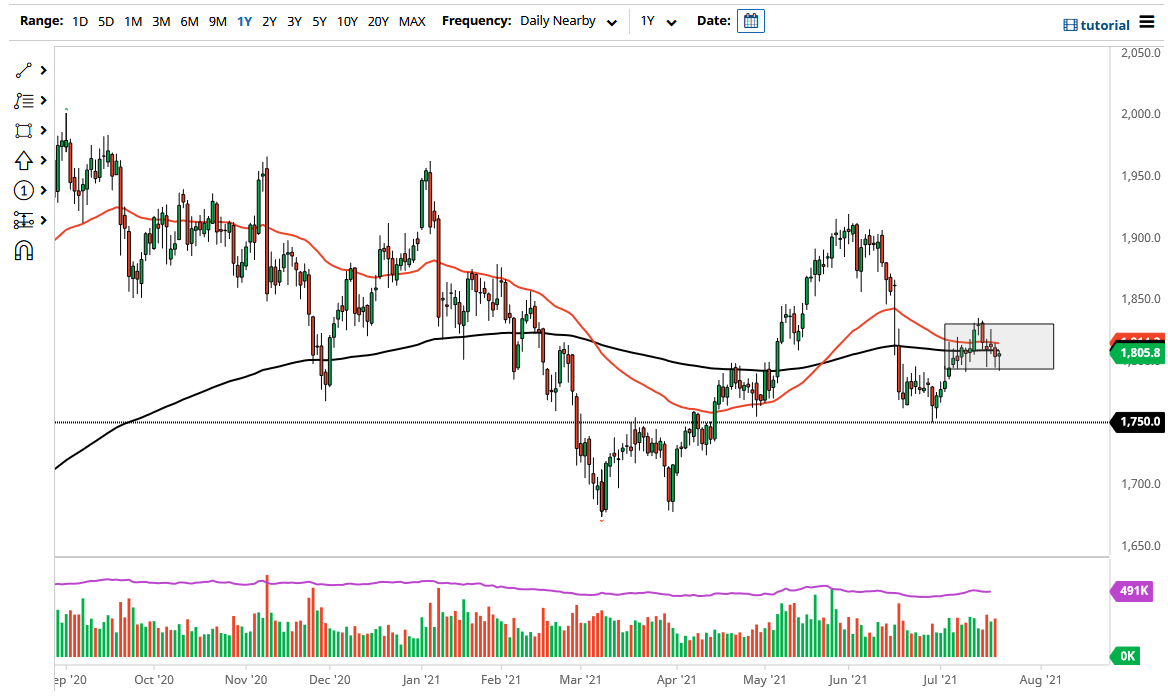The image size is (1168, 697).
Task: Open the price range measurement tool
Action: coord(24,220)
